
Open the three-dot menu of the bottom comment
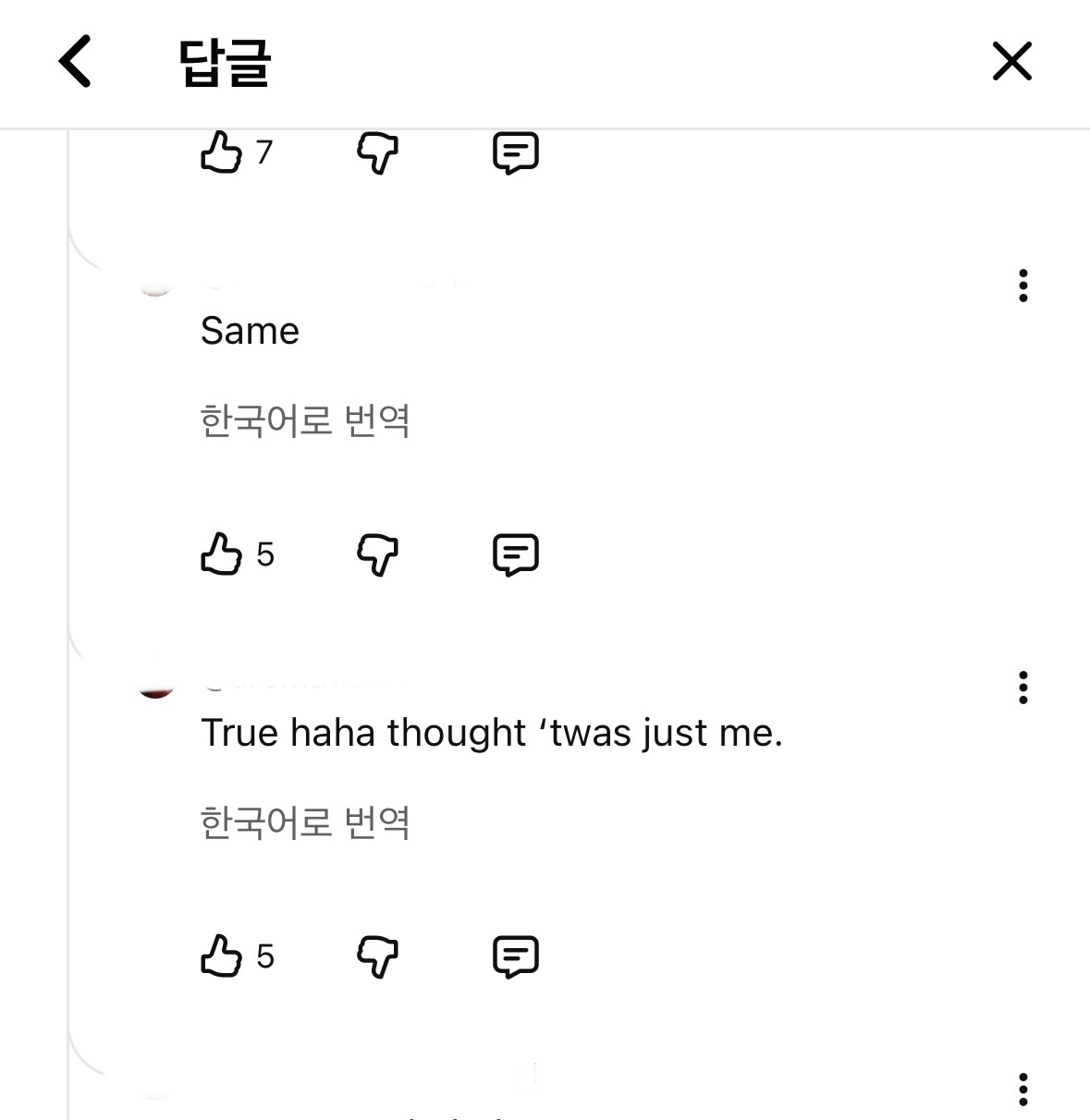[x=1023, y=1090]
